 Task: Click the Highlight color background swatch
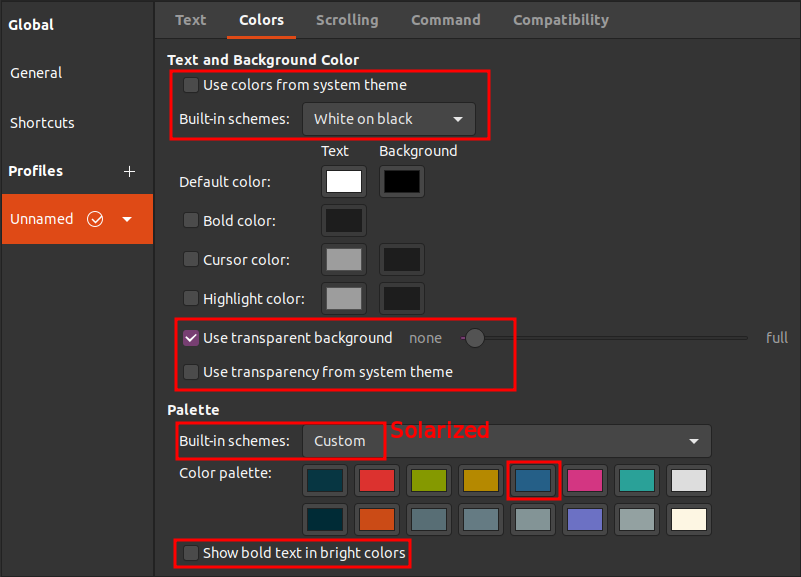pyautogui.click(x=402, y=298)
